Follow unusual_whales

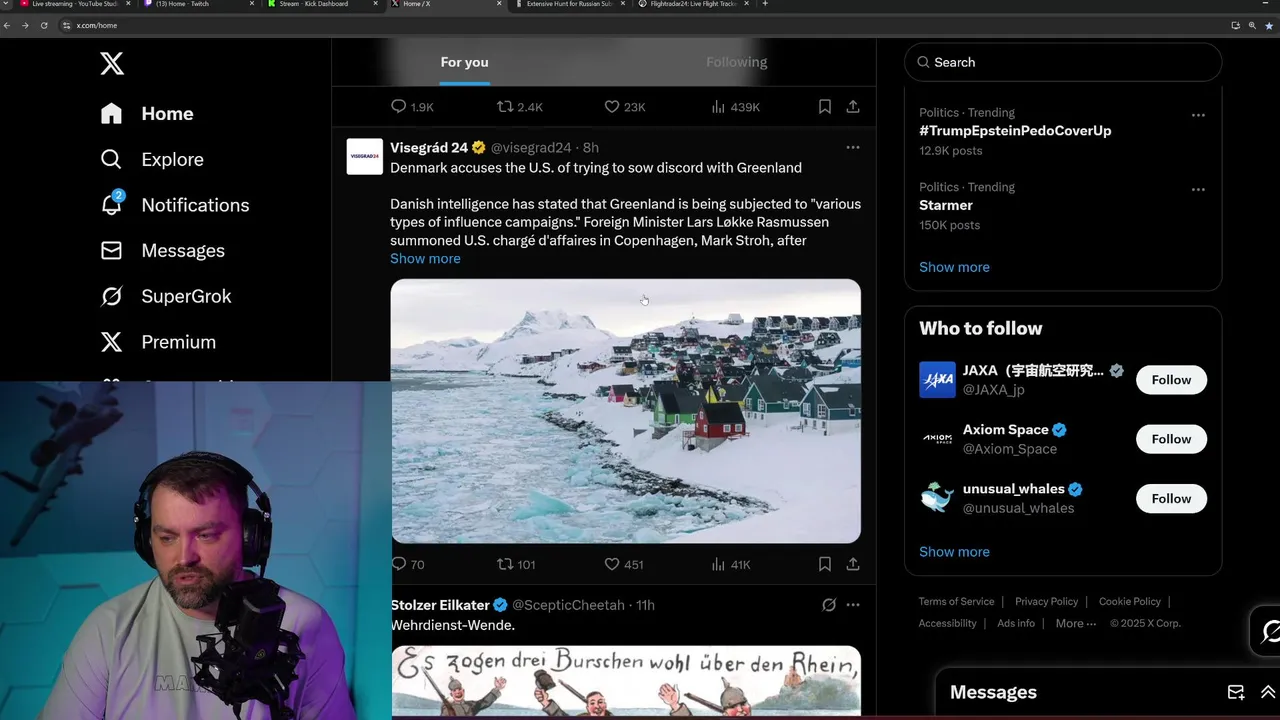1171,498
